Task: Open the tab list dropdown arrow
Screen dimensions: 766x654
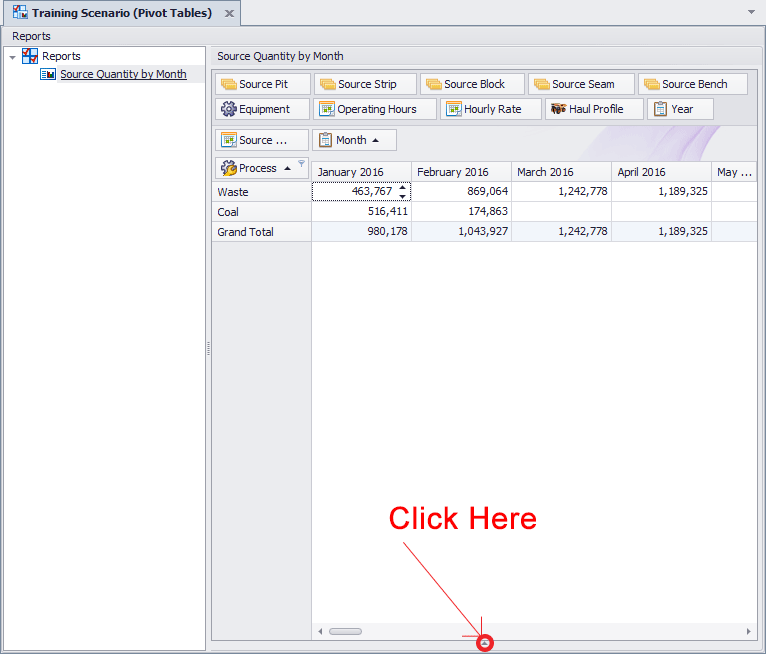Action: tap(751, 12)
